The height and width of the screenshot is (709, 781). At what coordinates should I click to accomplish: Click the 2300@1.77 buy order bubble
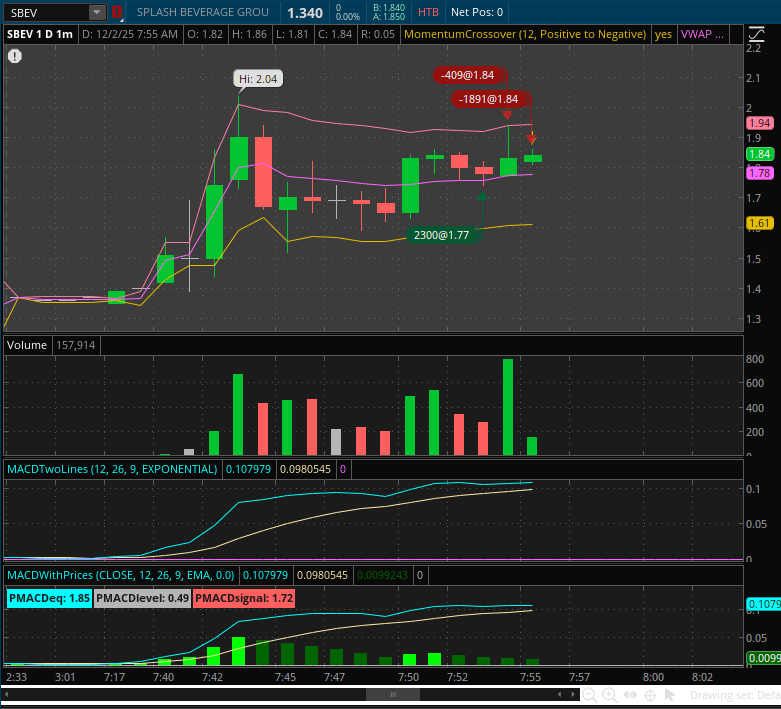click(441, 235)
